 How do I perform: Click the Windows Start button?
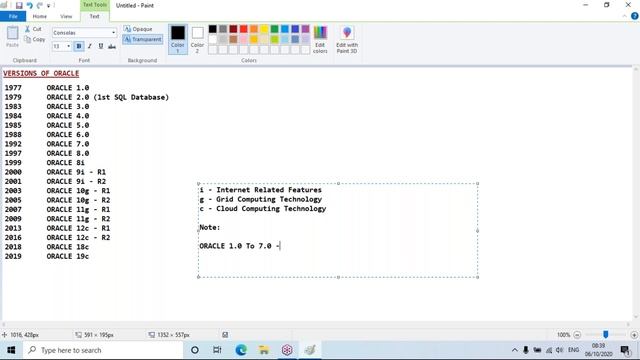[x=11, y=350]
